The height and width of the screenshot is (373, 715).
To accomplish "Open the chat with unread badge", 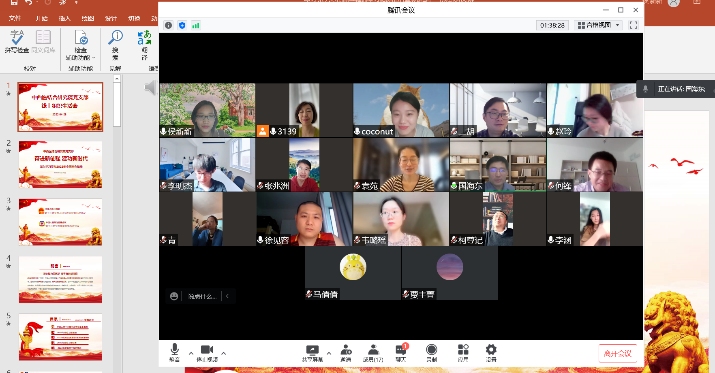I will [401, 353].
